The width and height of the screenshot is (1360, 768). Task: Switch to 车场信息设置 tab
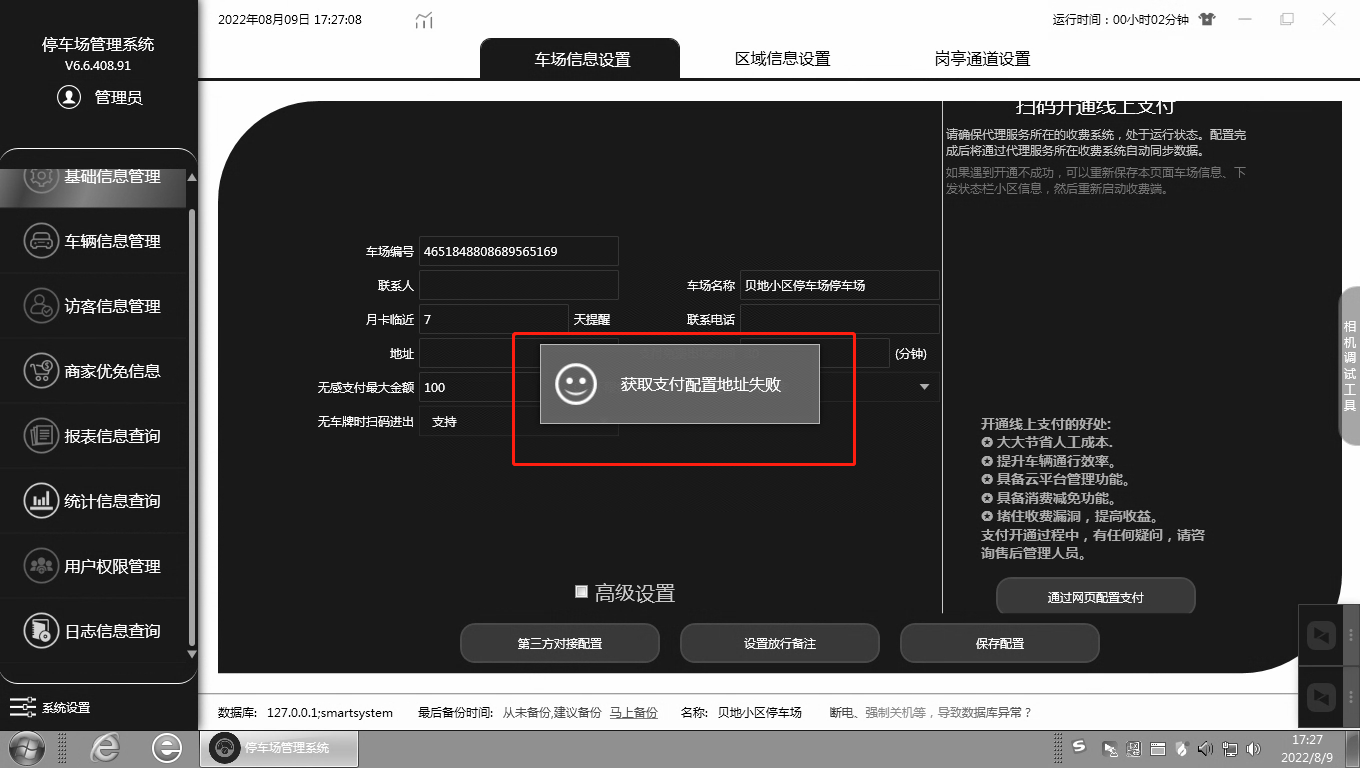point(581,59)
